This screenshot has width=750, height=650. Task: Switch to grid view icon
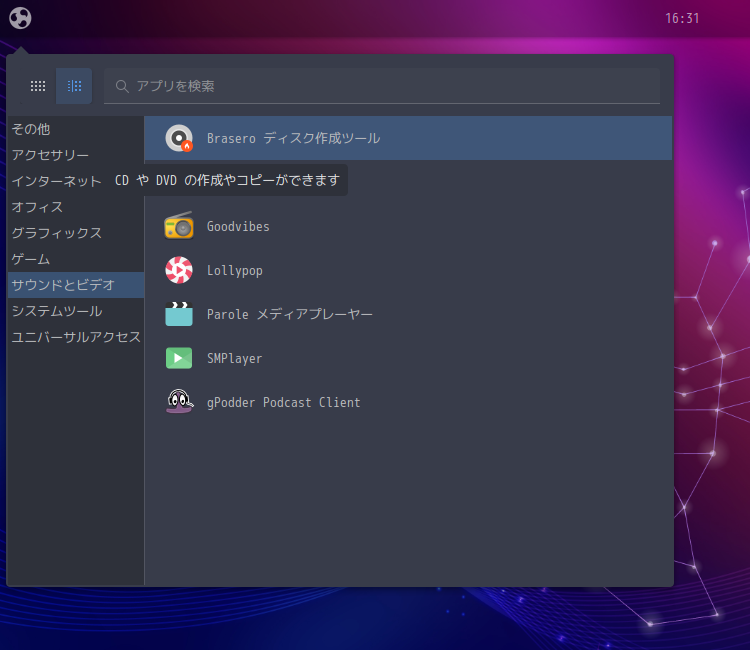click(x=38, y=86)
